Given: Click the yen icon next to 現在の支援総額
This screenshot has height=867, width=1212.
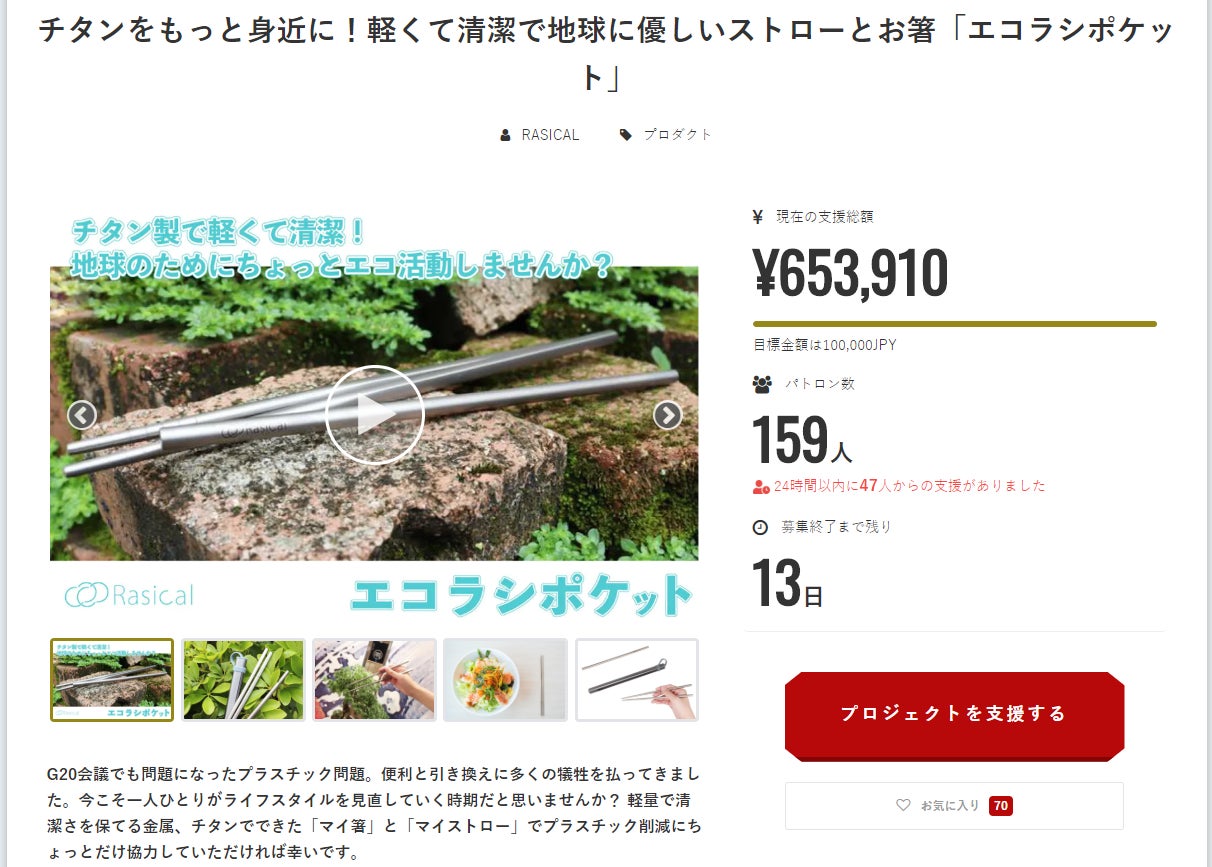Looking at the screenshot, I should [758, 217].
